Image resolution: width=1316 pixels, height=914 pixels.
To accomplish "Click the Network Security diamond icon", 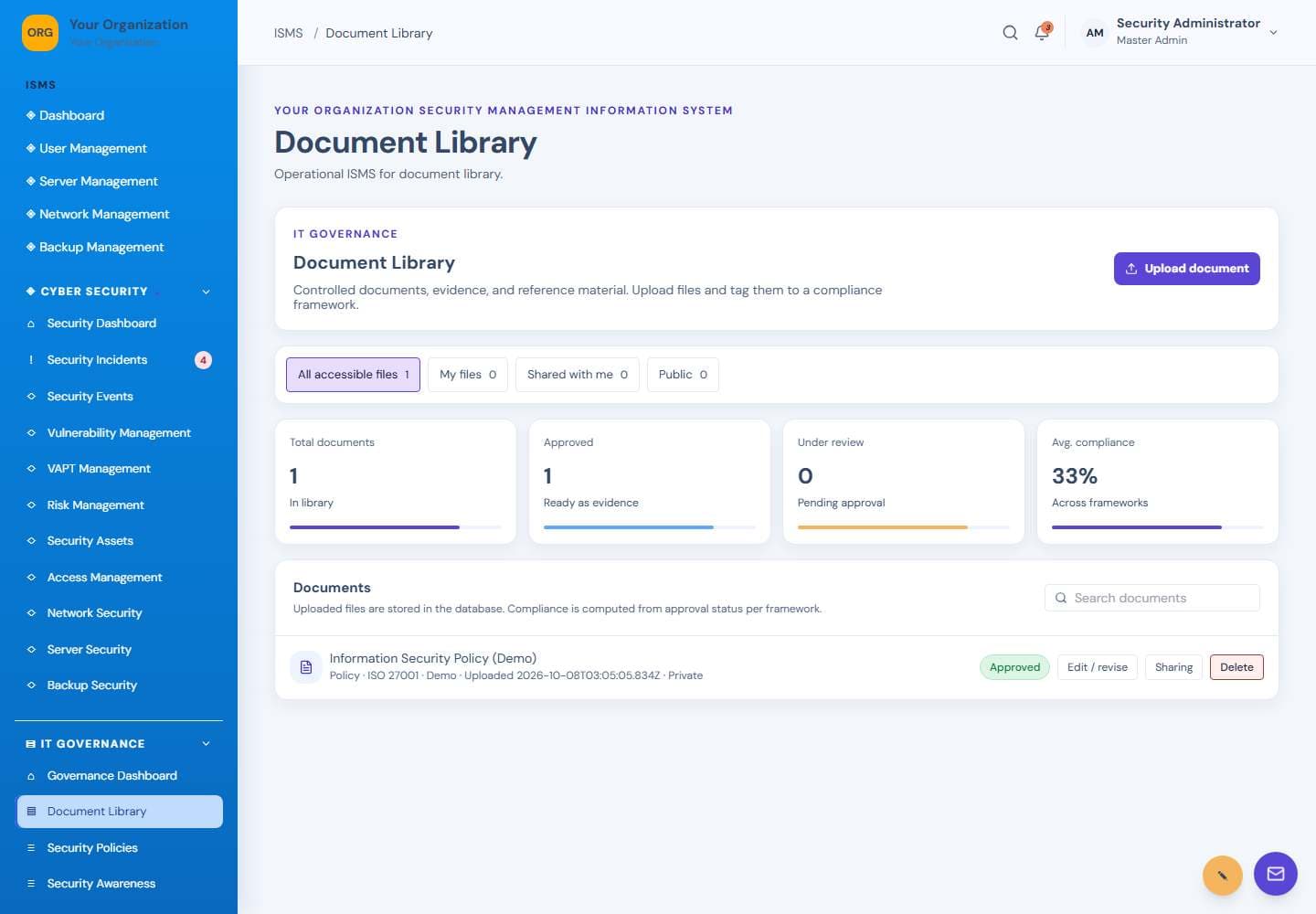I will [31, 613].
